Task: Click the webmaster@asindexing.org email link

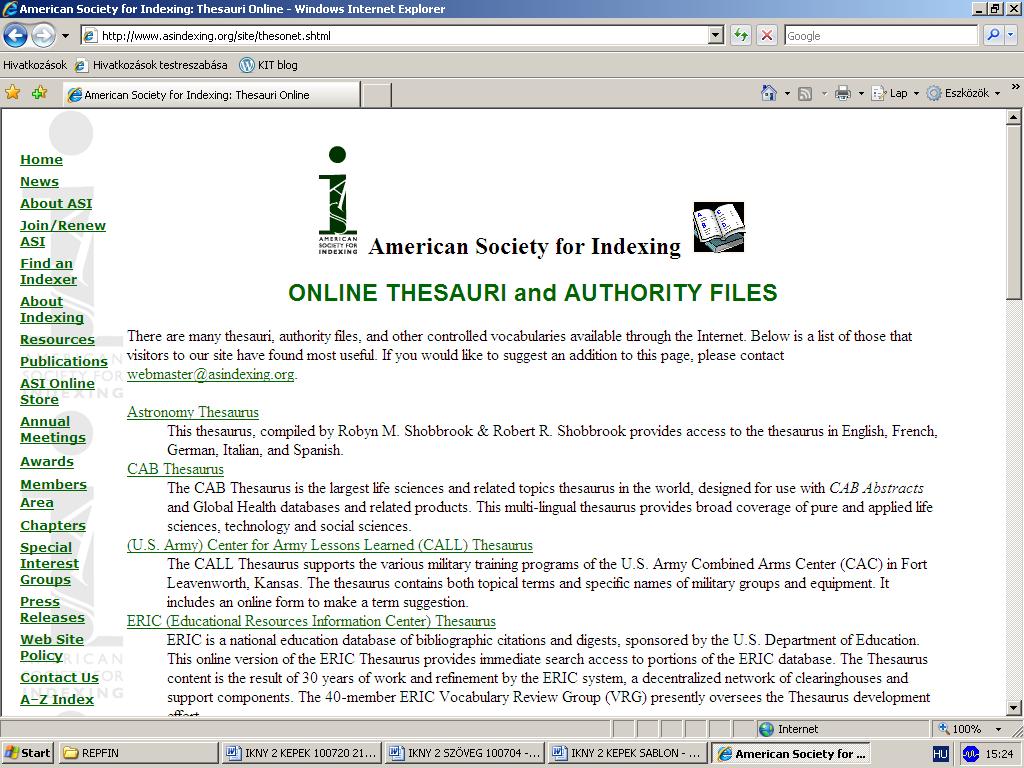Action: (210, 374)
